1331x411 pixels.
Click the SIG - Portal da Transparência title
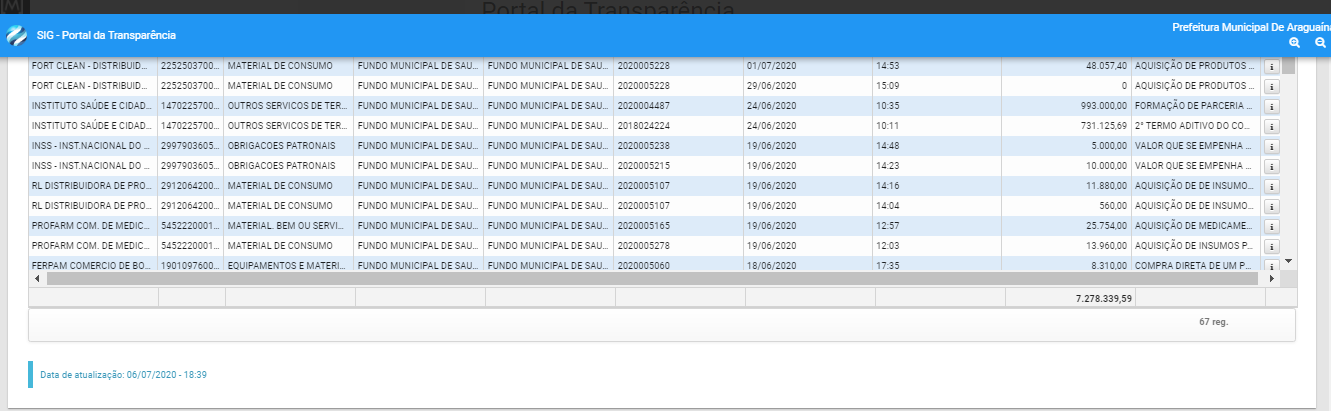pos(104,36)
